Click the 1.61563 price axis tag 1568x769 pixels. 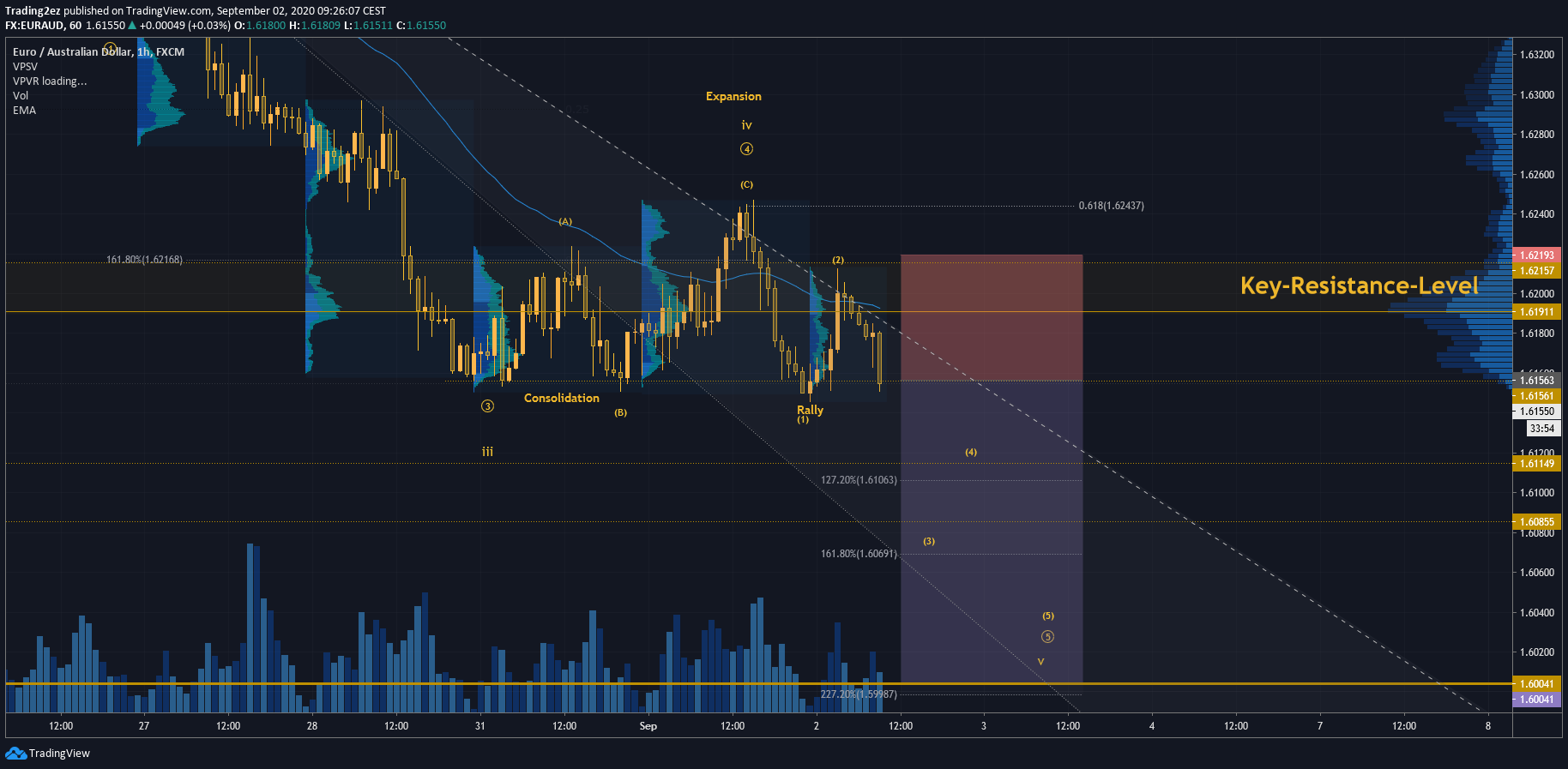[1536, 380]
